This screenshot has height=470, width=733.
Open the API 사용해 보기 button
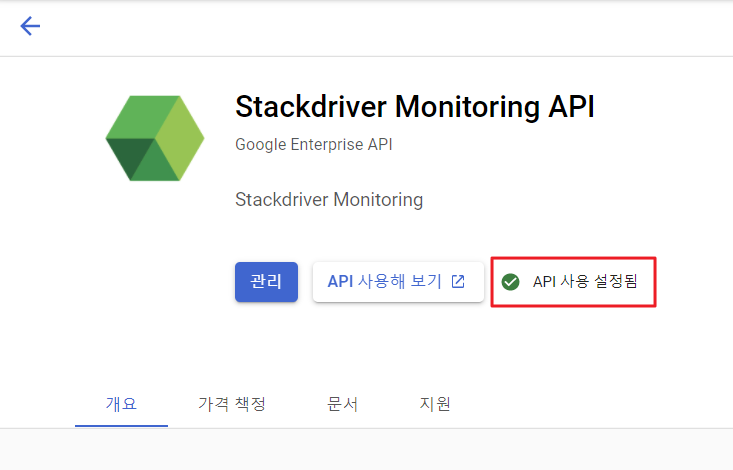pyautogui.click(x=397, y=282)
